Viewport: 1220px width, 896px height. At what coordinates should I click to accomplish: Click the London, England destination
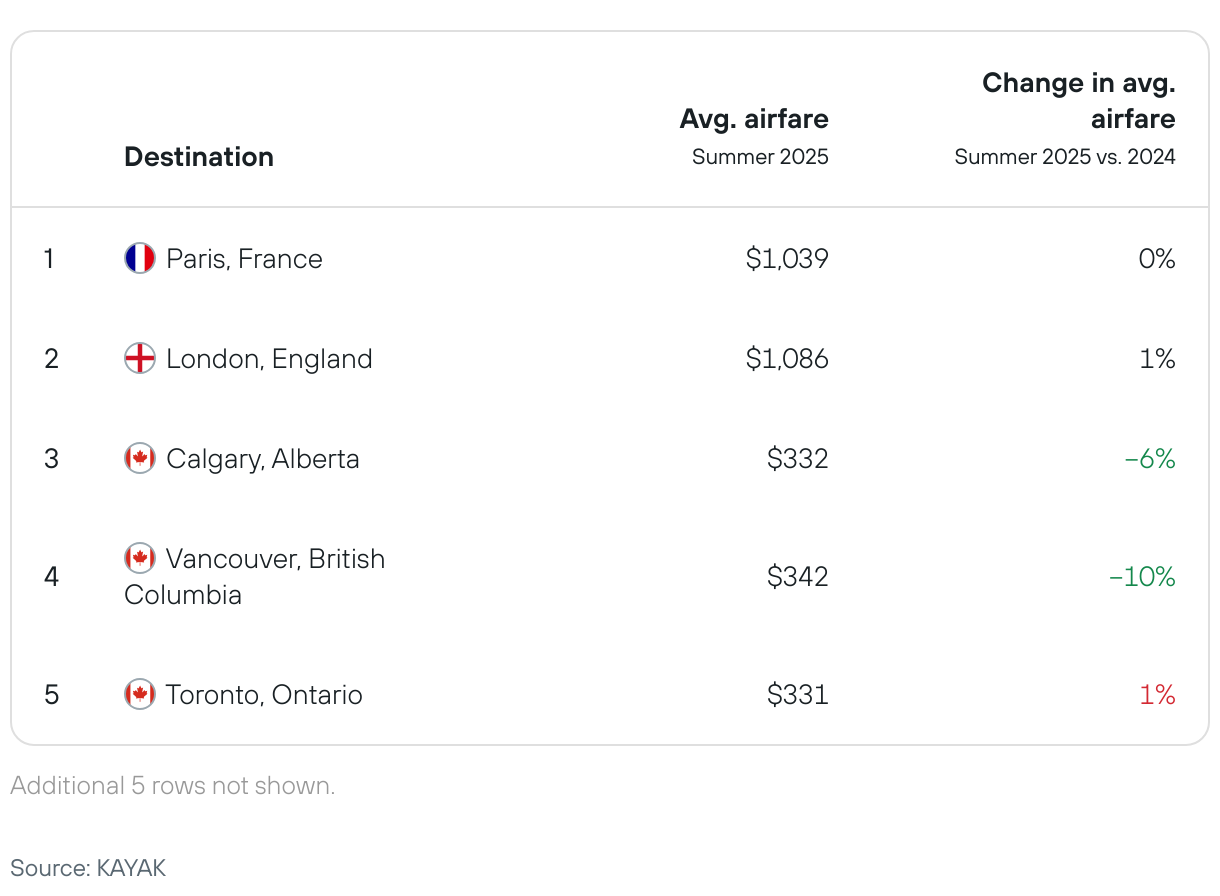[x=269, y=359]
